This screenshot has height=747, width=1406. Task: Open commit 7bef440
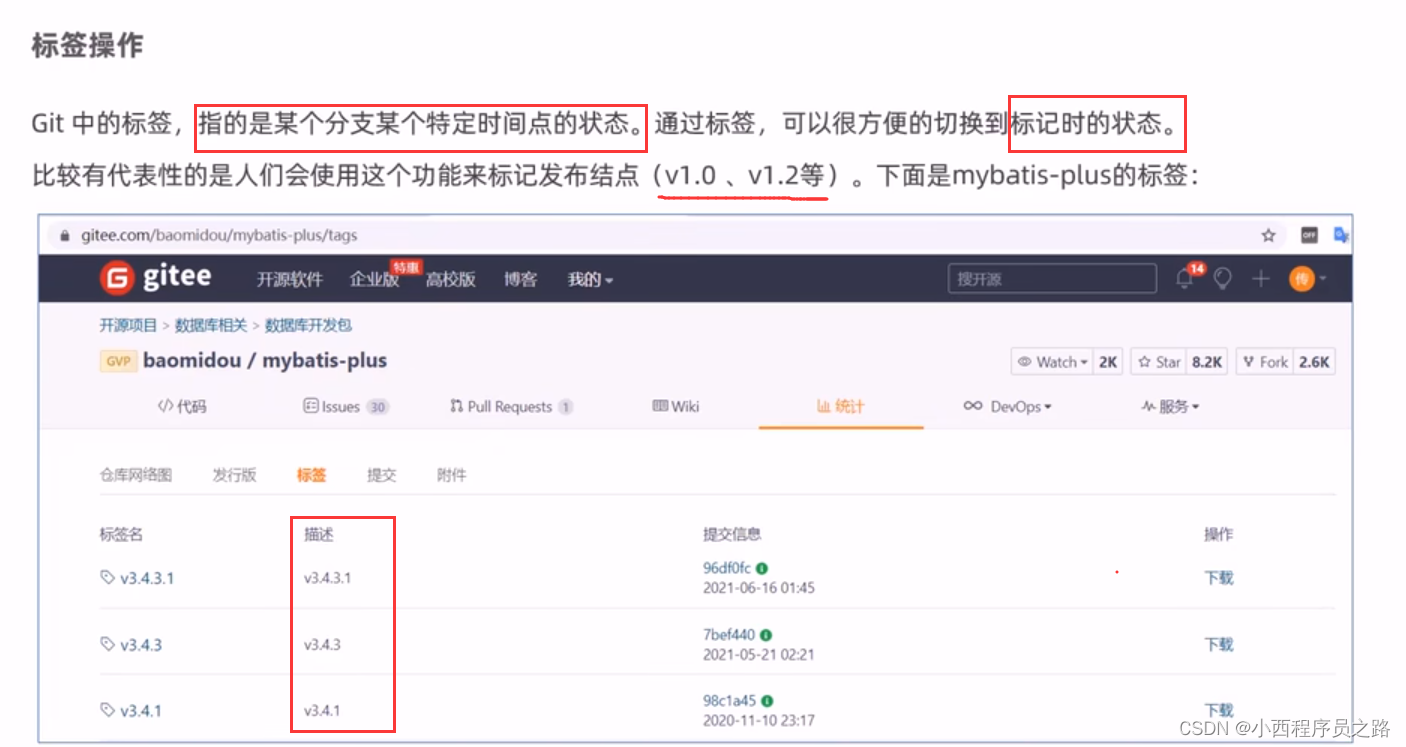[729, 634]
